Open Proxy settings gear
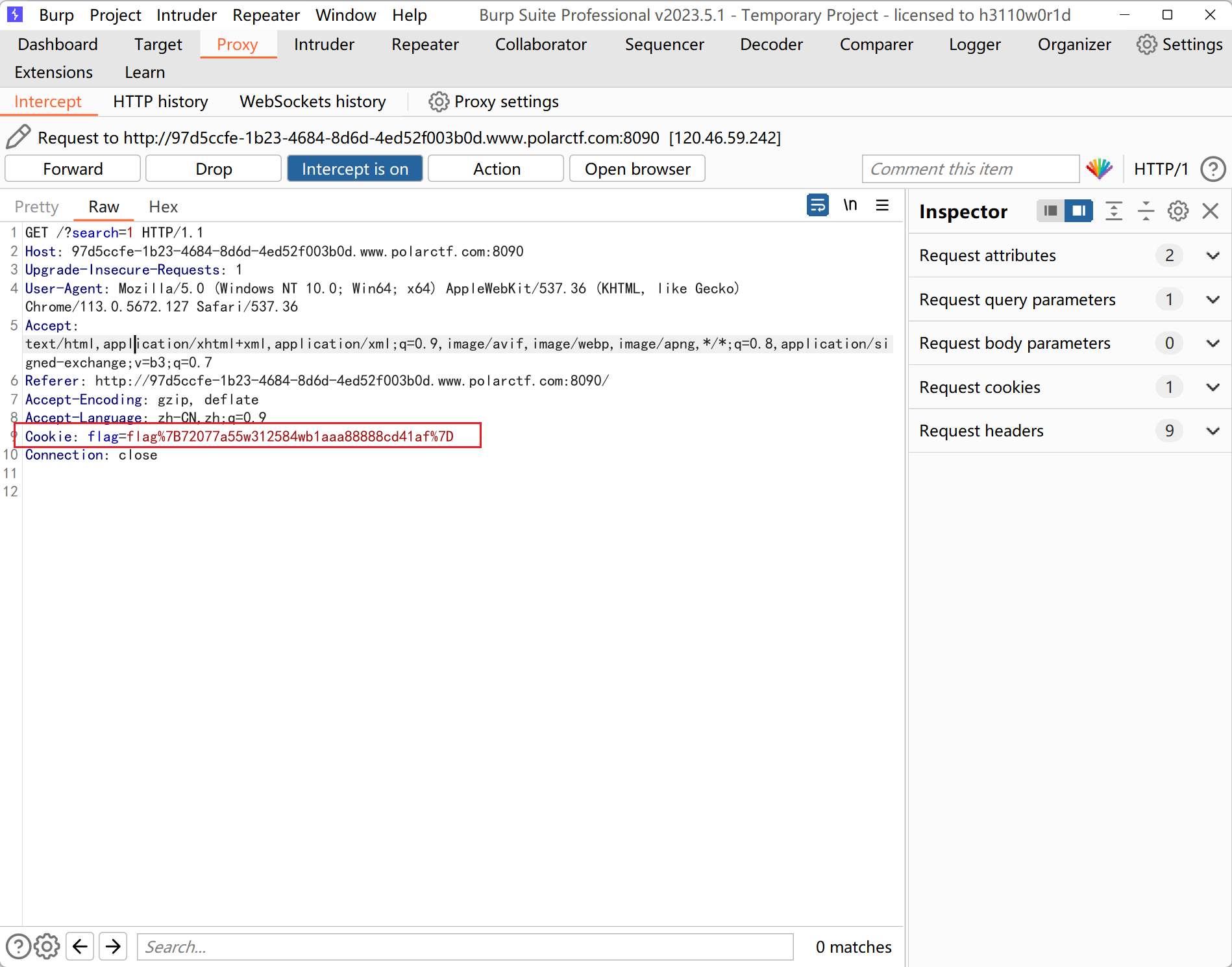Image resolution: width=1232 pixels, height=967 pixels. tap(439, 102)
